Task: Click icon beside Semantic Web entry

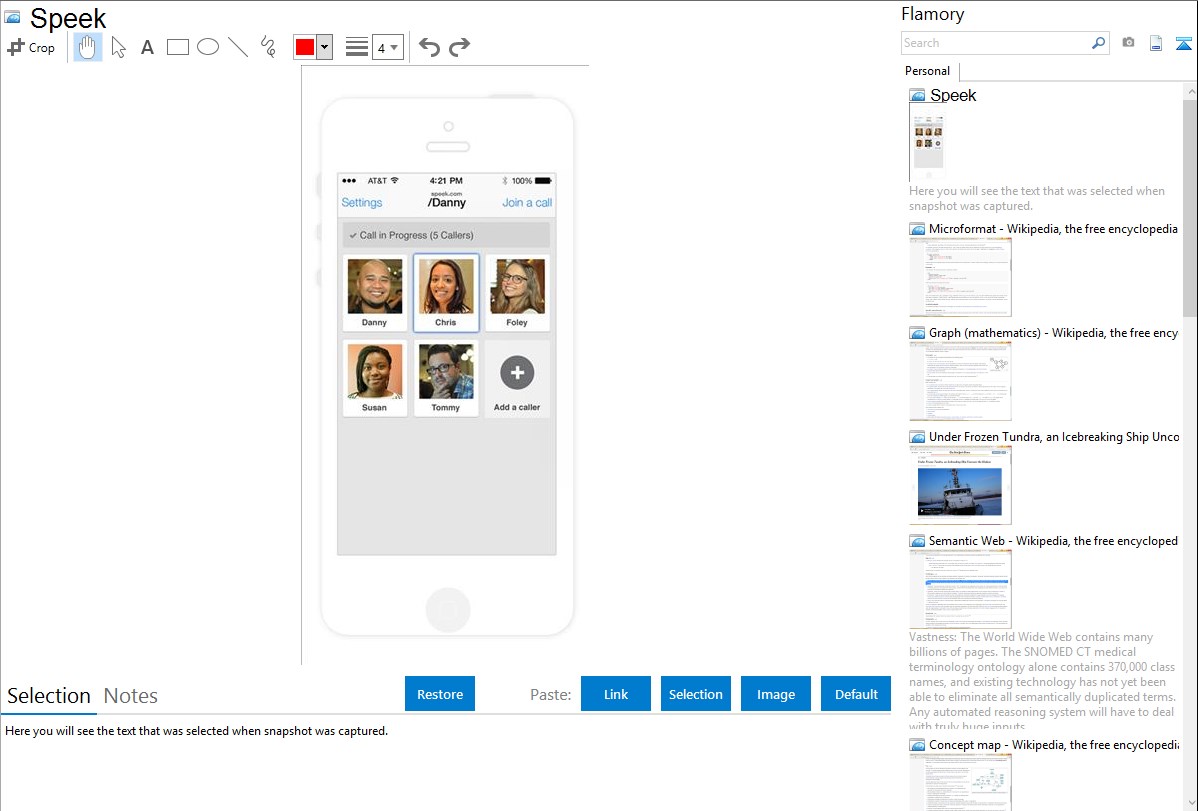Action: pos(917,540)
